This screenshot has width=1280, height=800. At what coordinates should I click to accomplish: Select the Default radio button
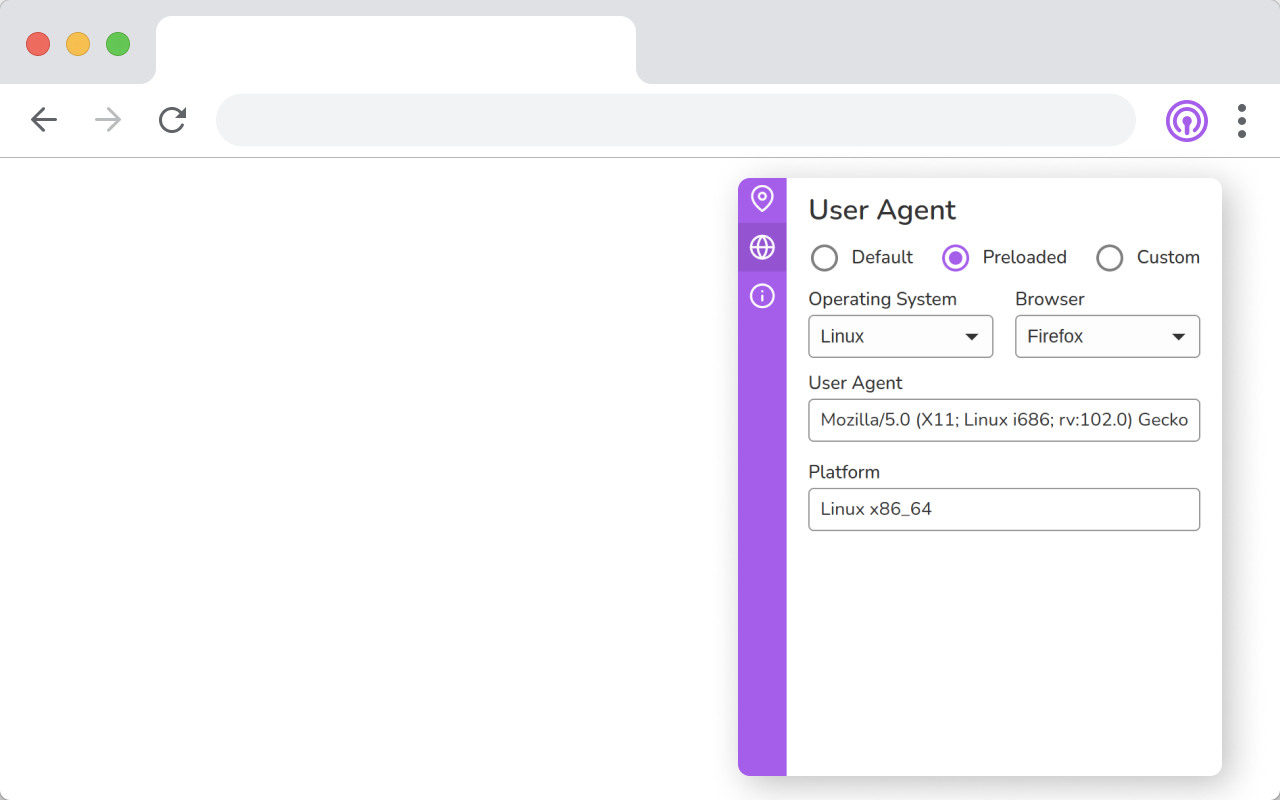[825, 258]
